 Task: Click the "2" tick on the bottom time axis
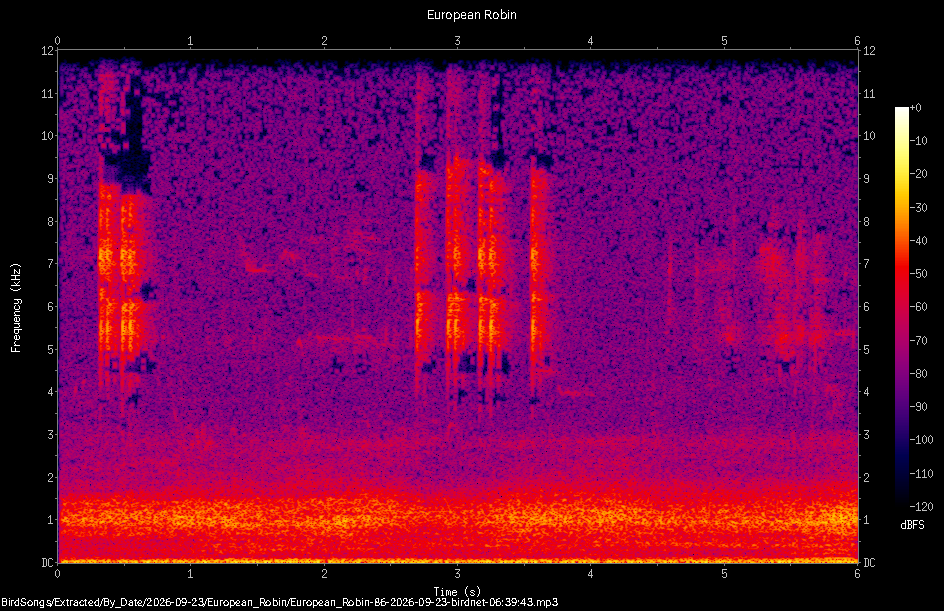pos(324,574)
